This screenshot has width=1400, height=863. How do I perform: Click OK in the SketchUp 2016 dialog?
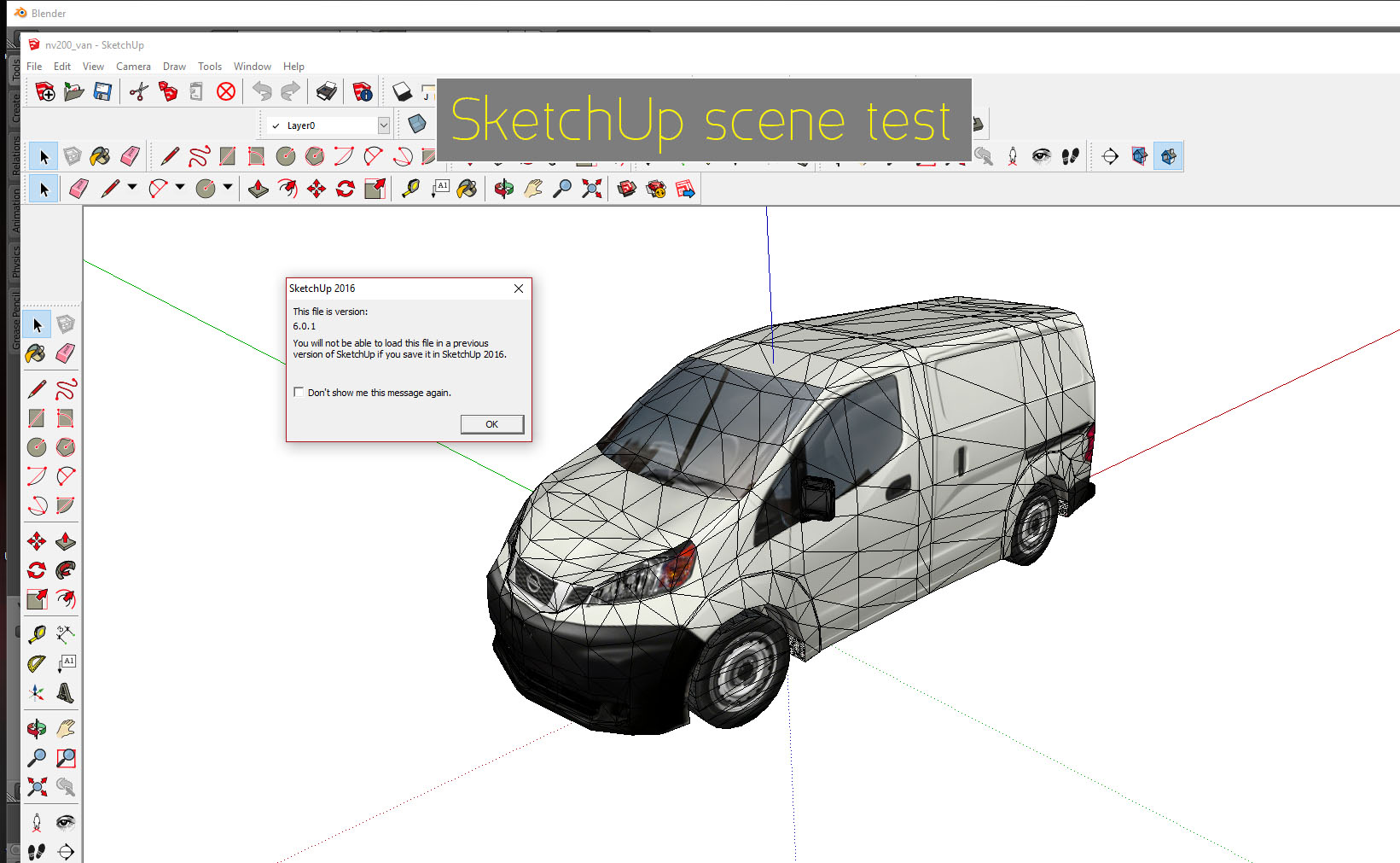pos(492,424)
